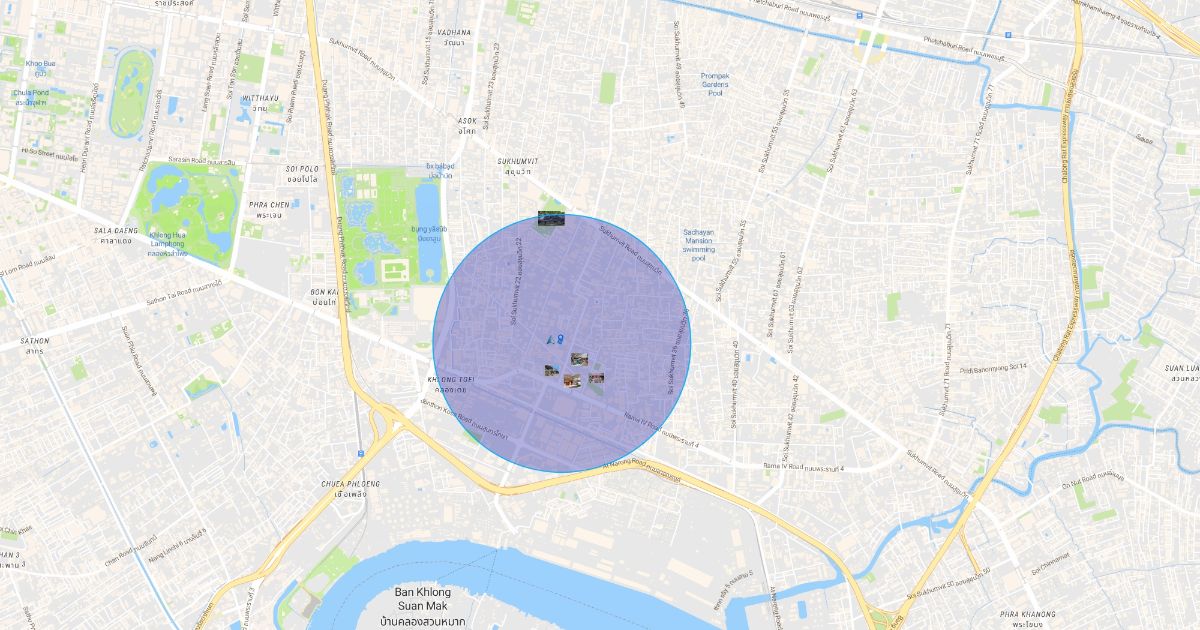Click the blue location pin marker inside circle
This screenshot has width=1200, height=630.
point(560,340)
